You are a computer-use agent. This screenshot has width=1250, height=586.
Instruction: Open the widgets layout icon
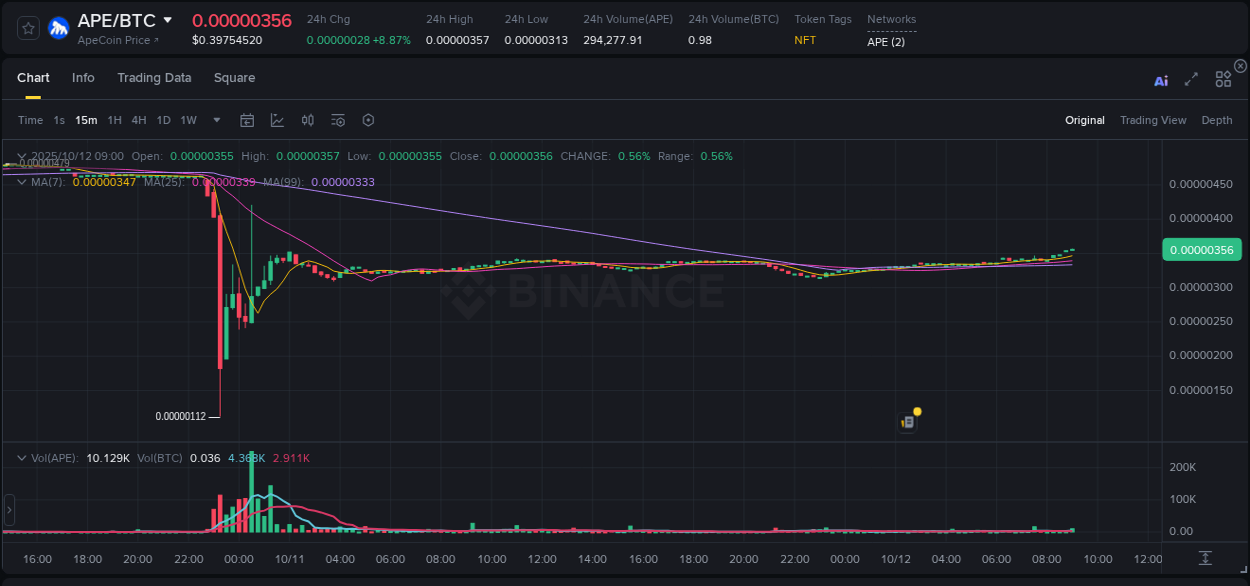(x=1223, y=78)
